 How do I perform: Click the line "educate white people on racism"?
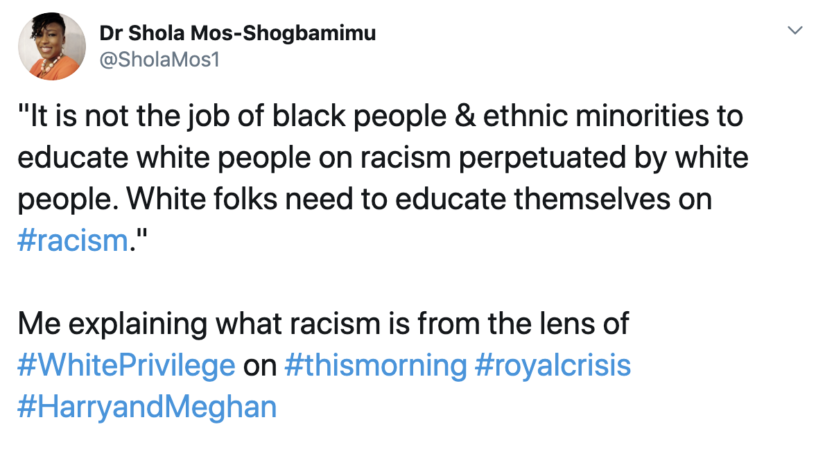383,158
